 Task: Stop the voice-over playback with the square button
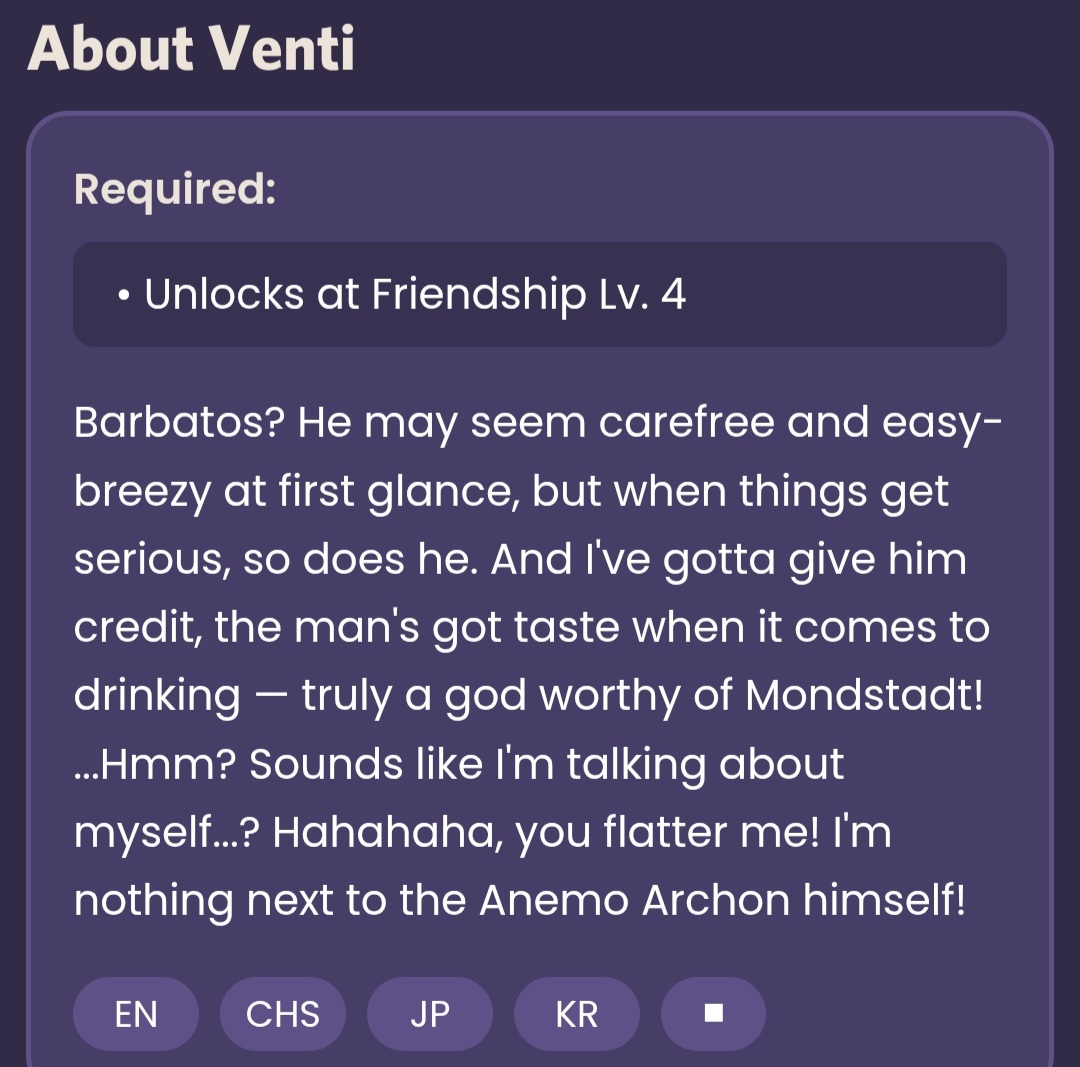(x=713, y=1014)
